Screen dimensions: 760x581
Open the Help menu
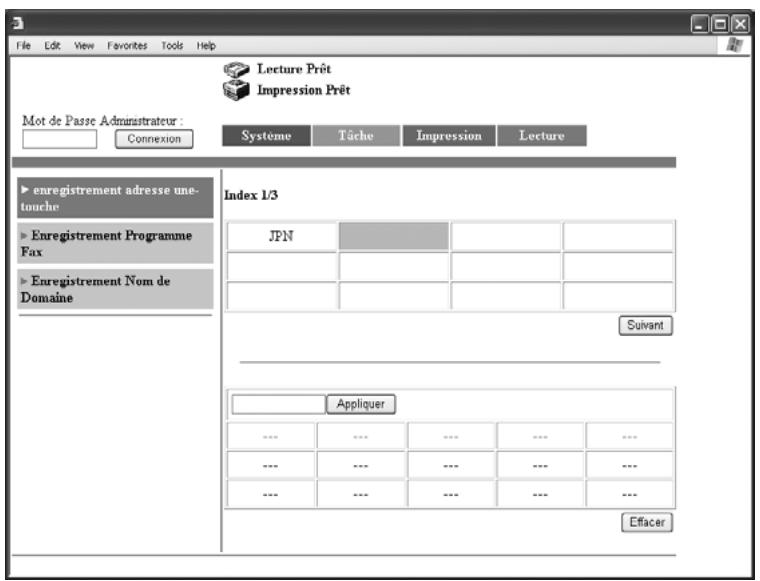coord(206,46)
